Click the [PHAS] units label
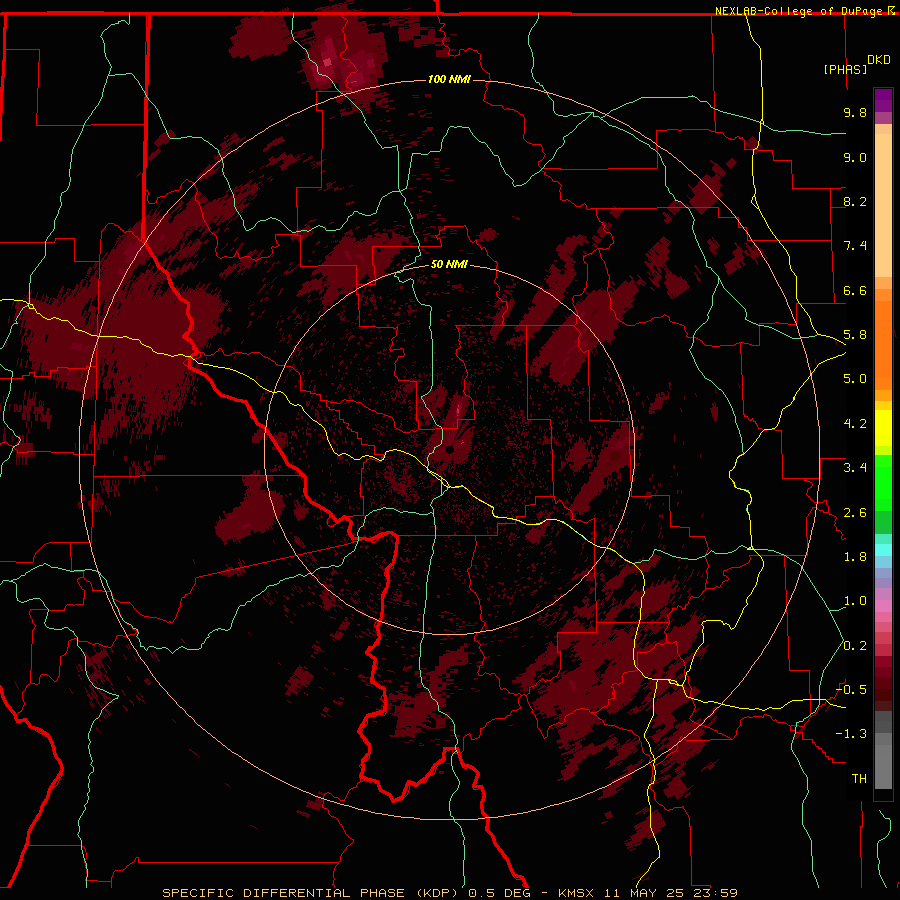 click(x=845, y=70)
